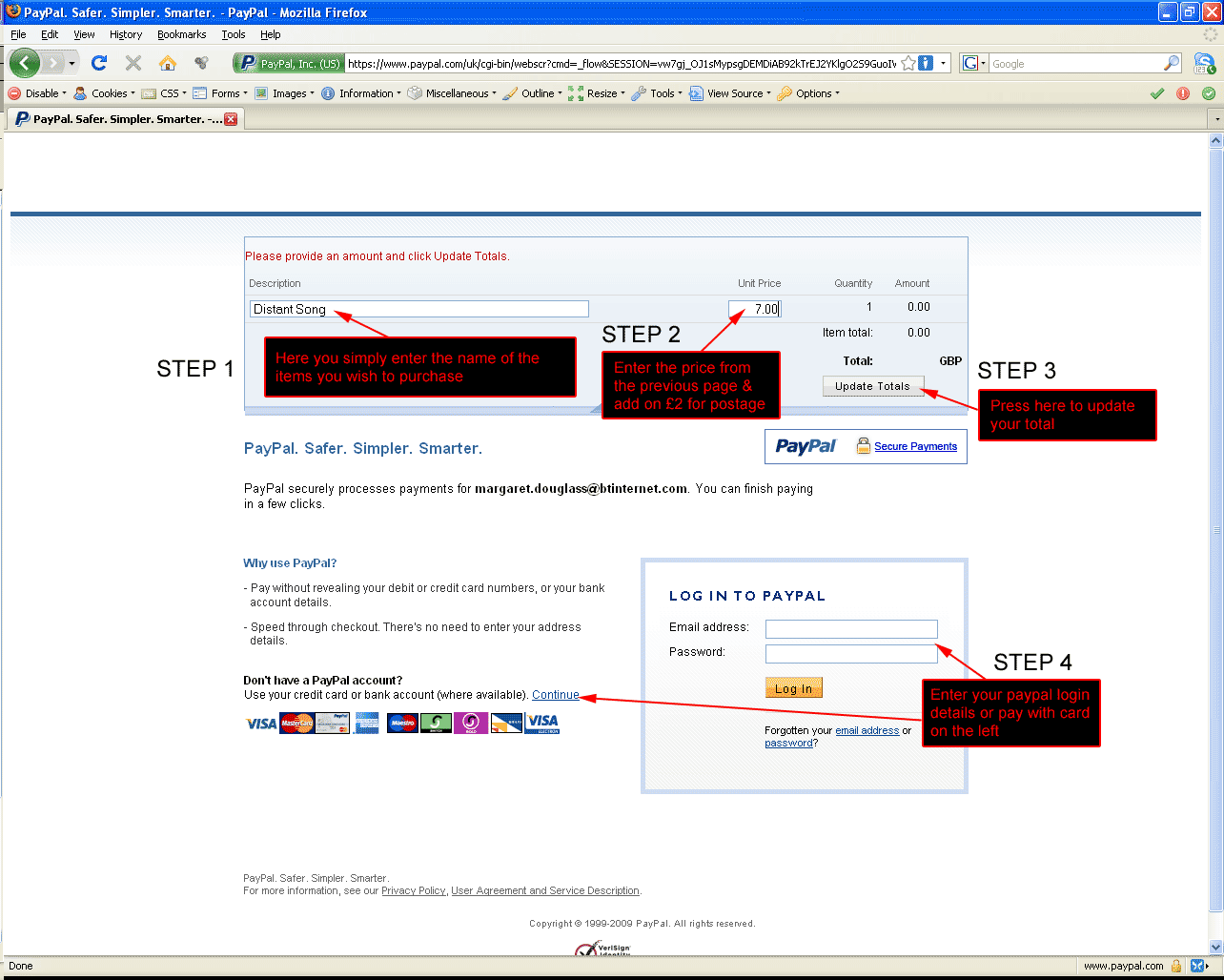The image size is (1224, 980).
Task: Click the Unit Price field
Action: [x=755, y=309]
